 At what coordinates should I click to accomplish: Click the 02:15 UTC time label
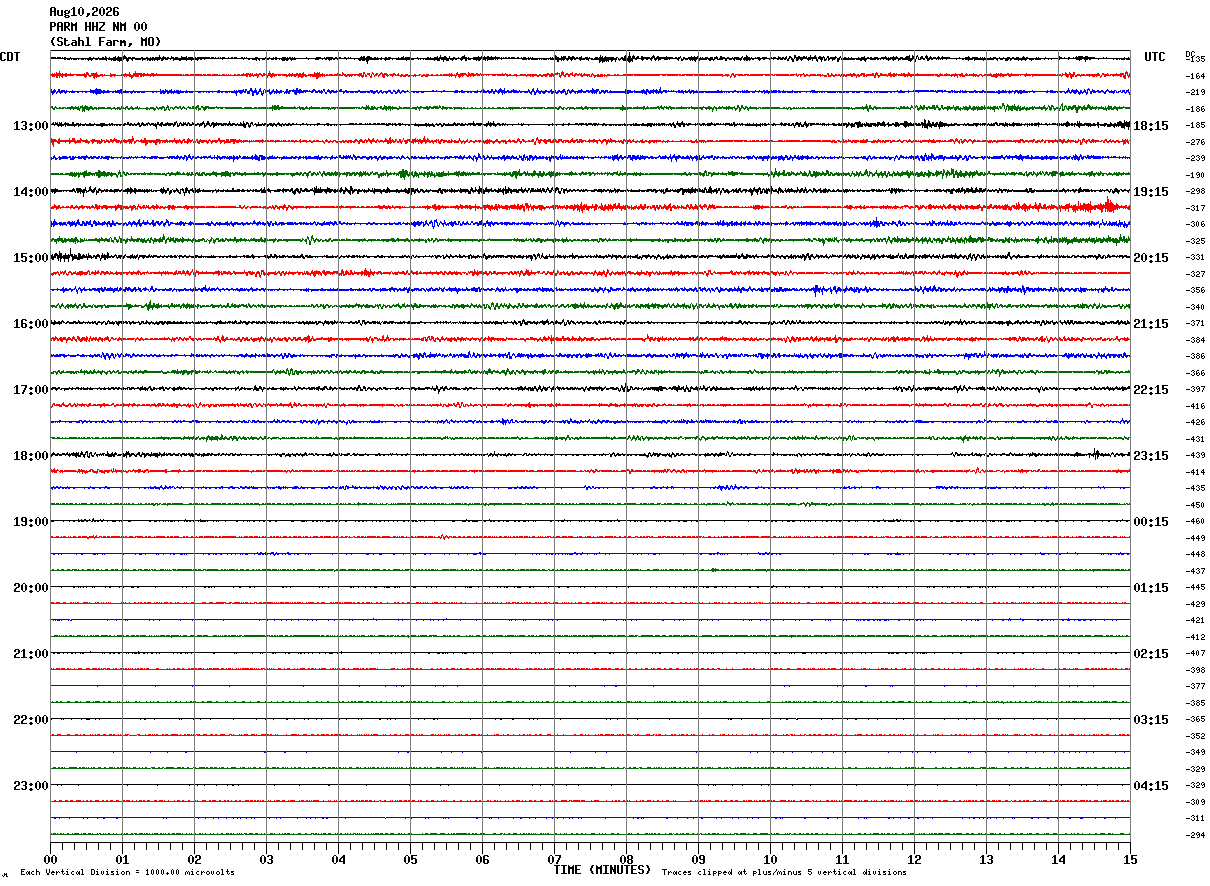pyautogui.click(x=1151, y=654)
